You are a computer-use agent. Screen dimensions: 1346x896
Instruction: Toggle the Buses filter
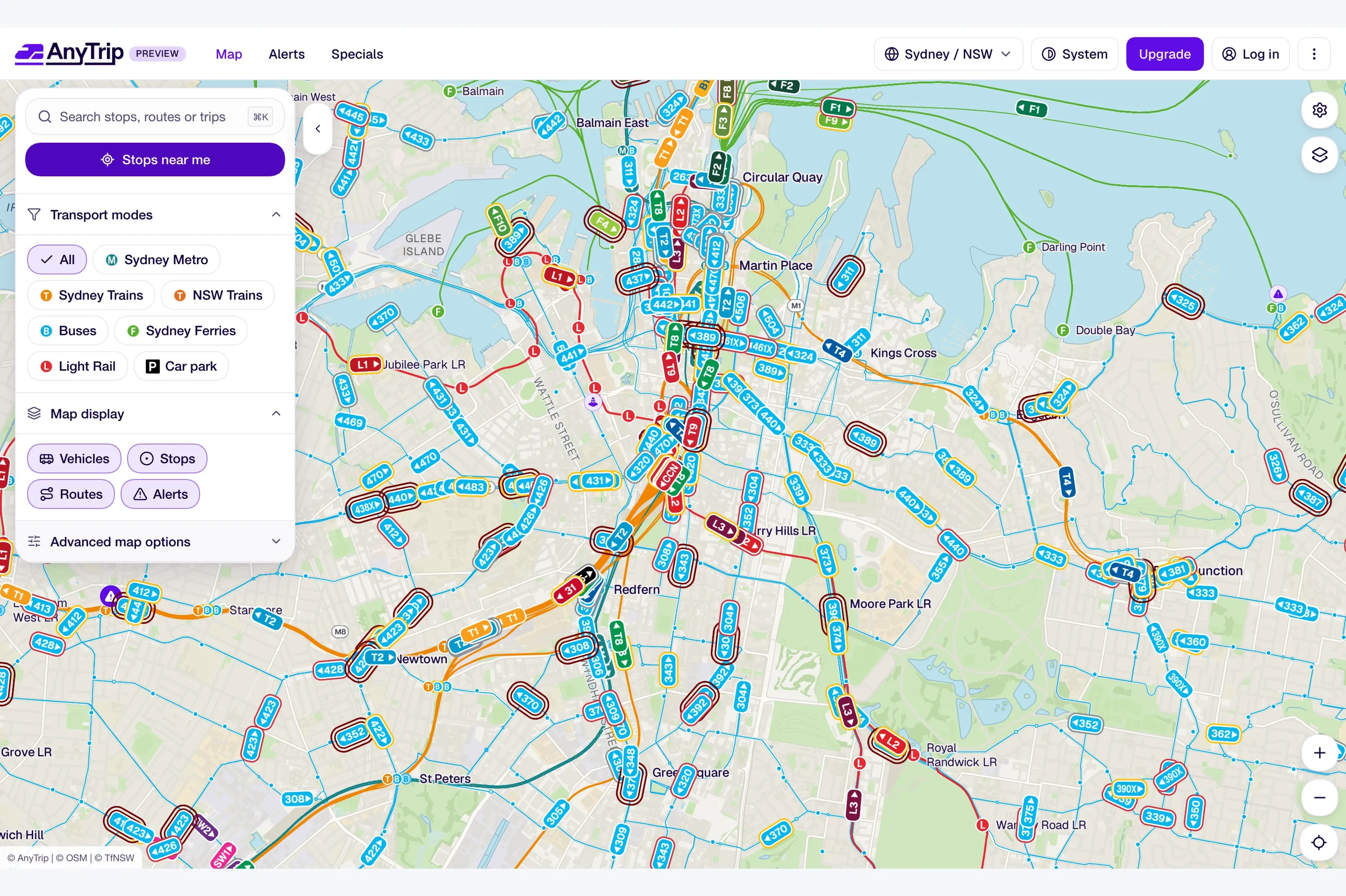68,331
